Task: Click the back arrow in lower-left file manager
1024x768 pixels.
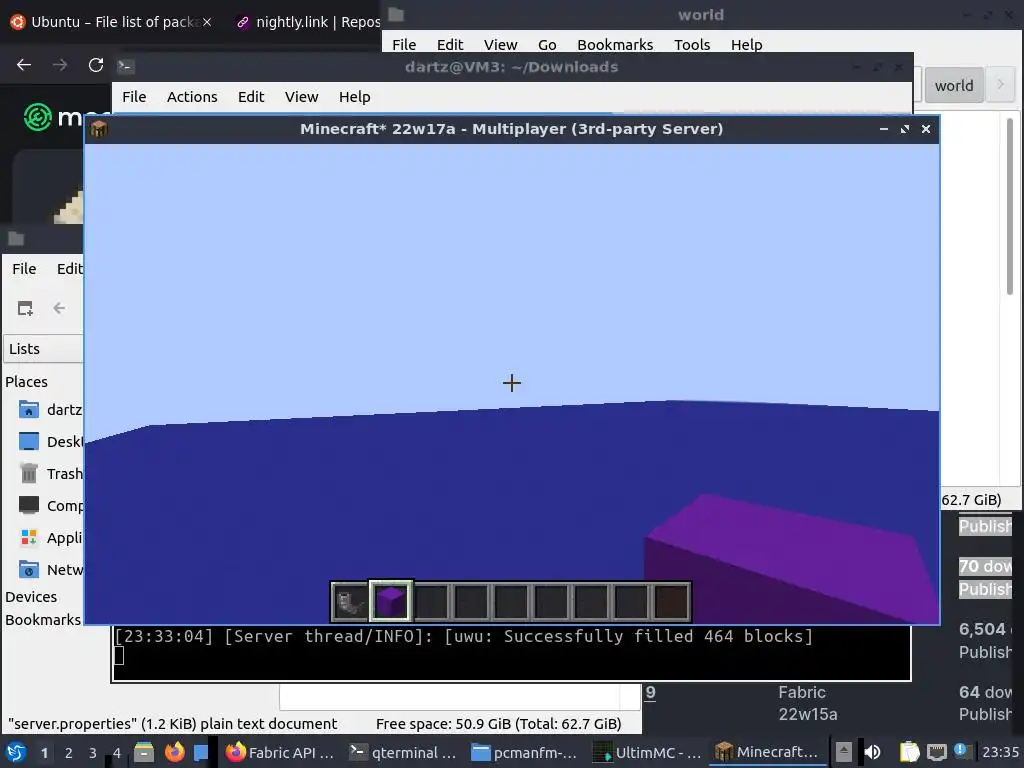Action: click(59, 308)
